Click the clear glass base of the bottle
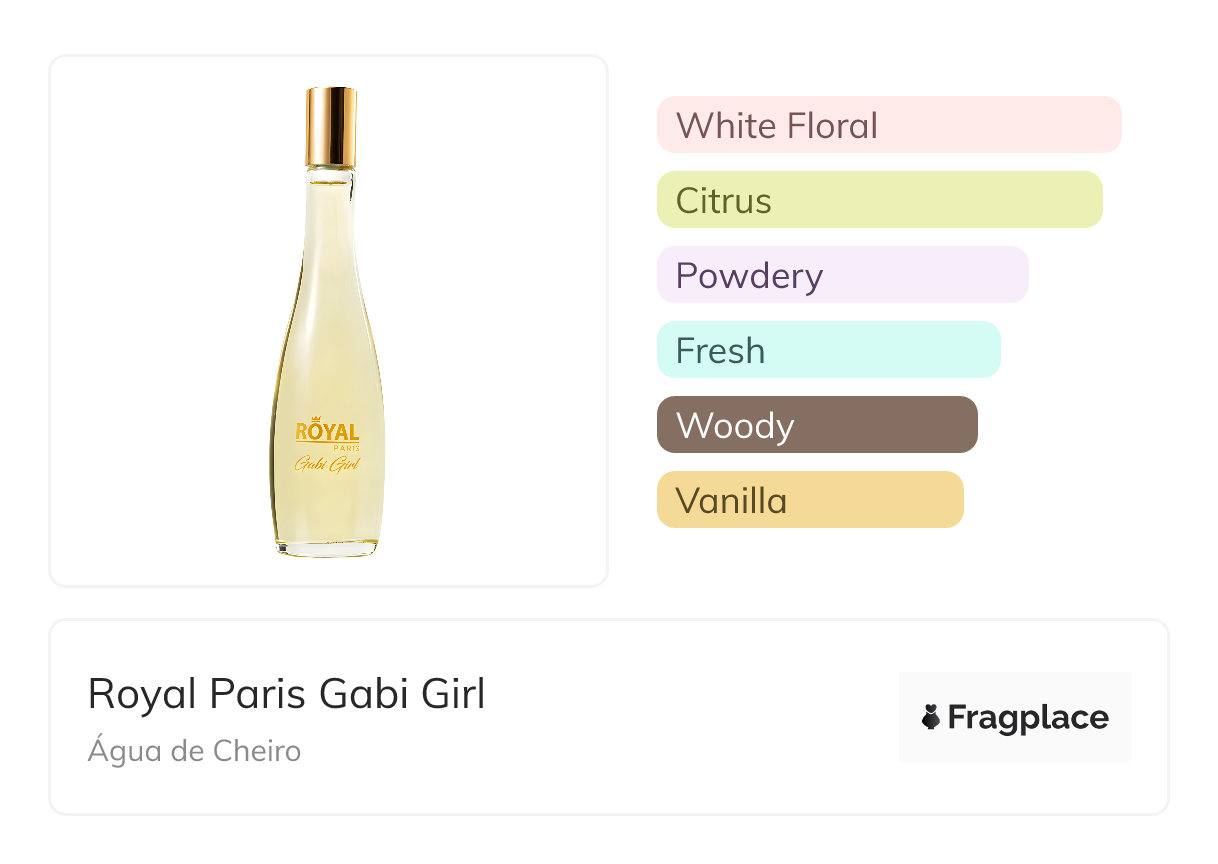 pos(327,548)
